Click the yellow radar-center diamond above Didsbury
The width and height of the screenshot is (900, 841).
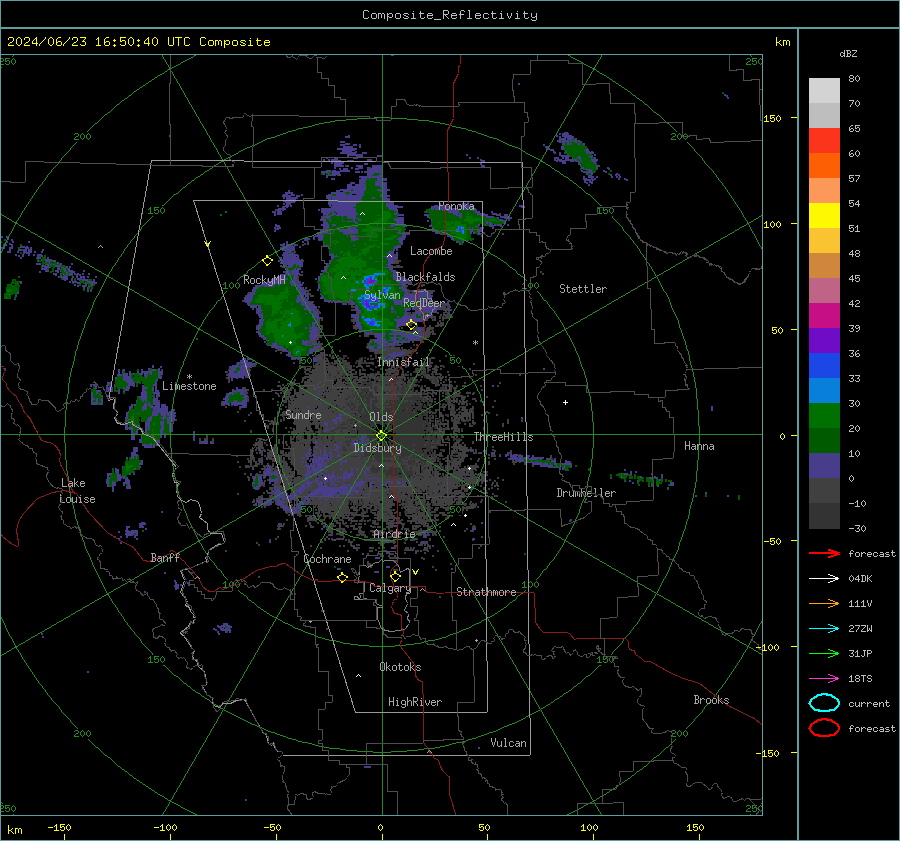tap(381, 435)
